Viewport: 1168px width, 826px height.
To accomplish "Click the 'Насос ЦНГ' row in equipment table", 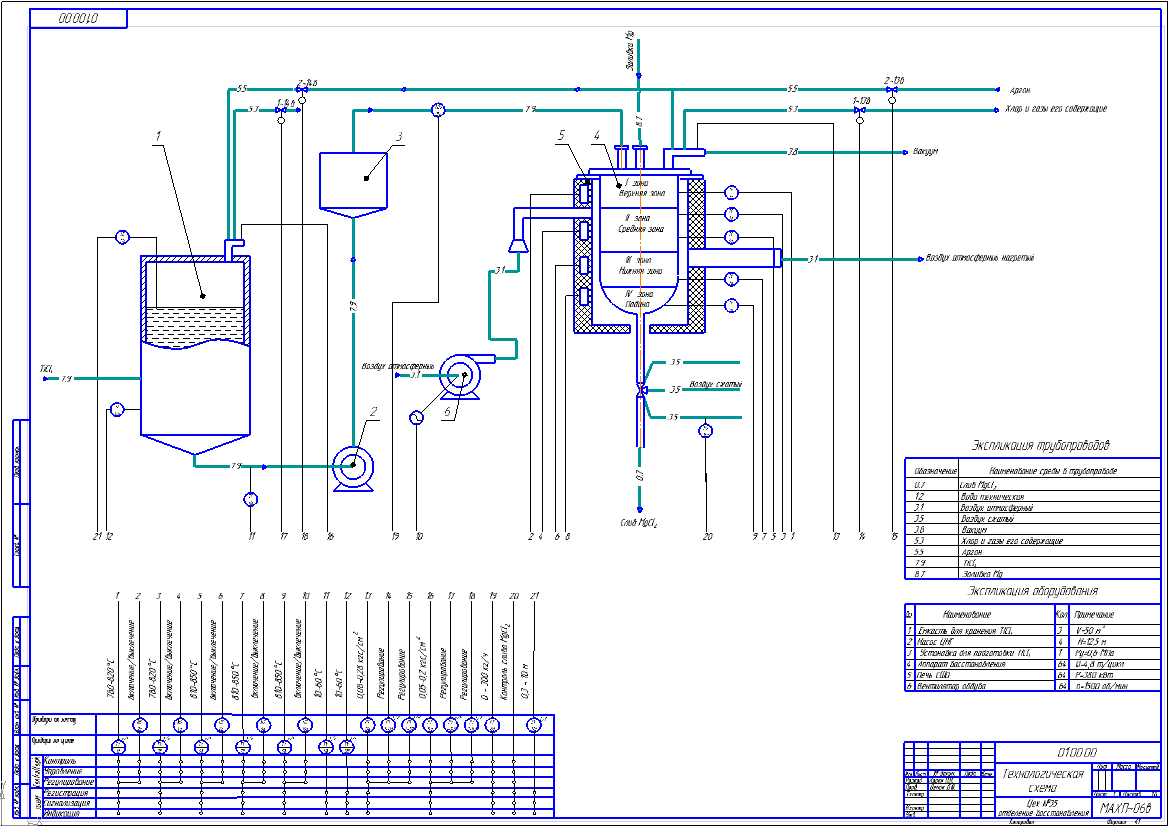I will [1032, 641].
